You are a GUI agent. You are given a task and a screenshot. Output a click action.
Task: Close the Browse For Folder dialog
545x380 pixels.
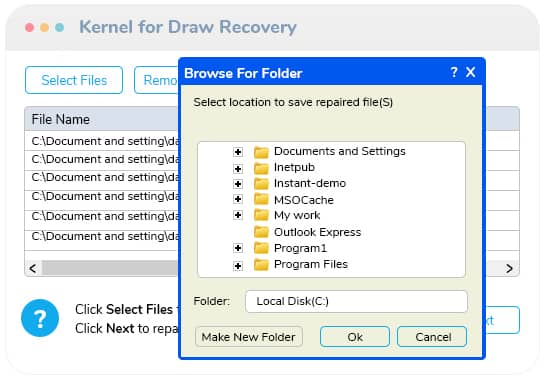pos(471,72)
